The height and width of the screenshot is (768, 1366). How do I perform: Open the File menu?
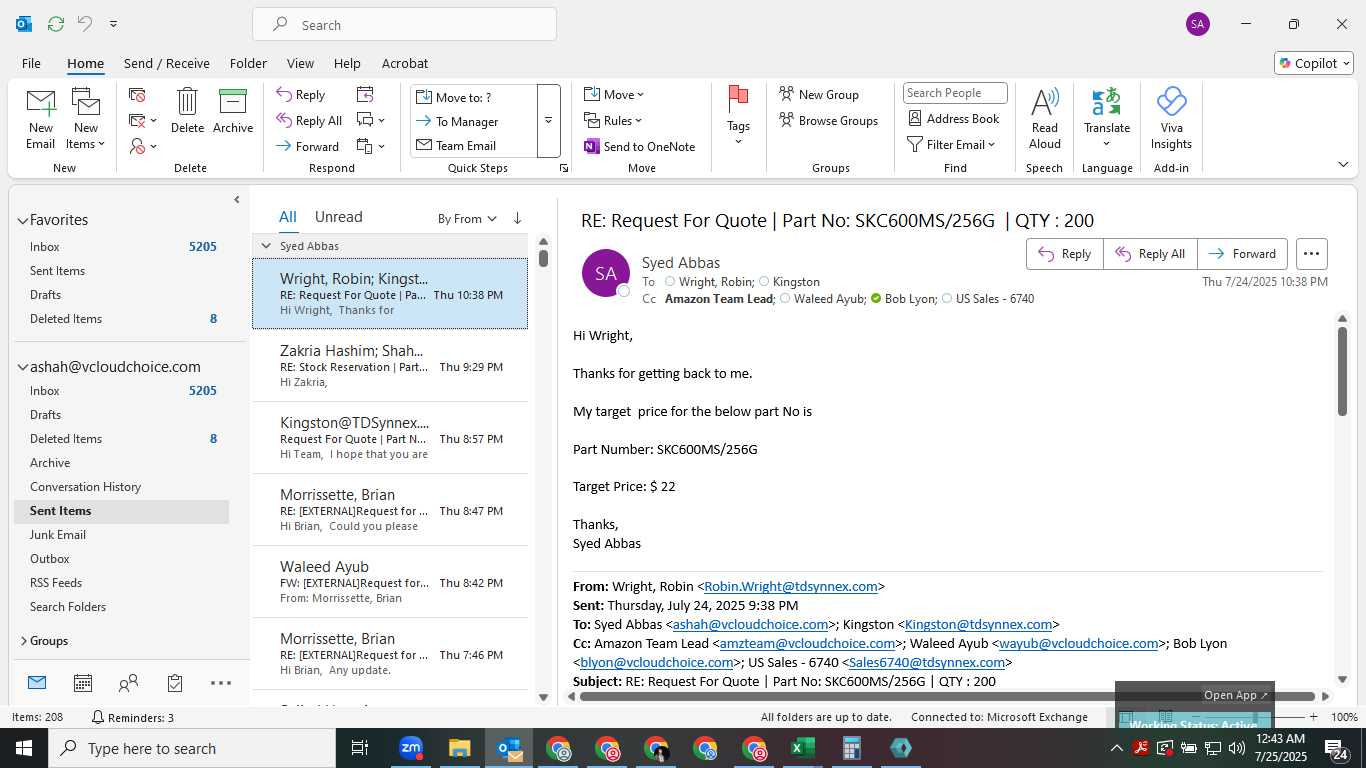[31, 63]
